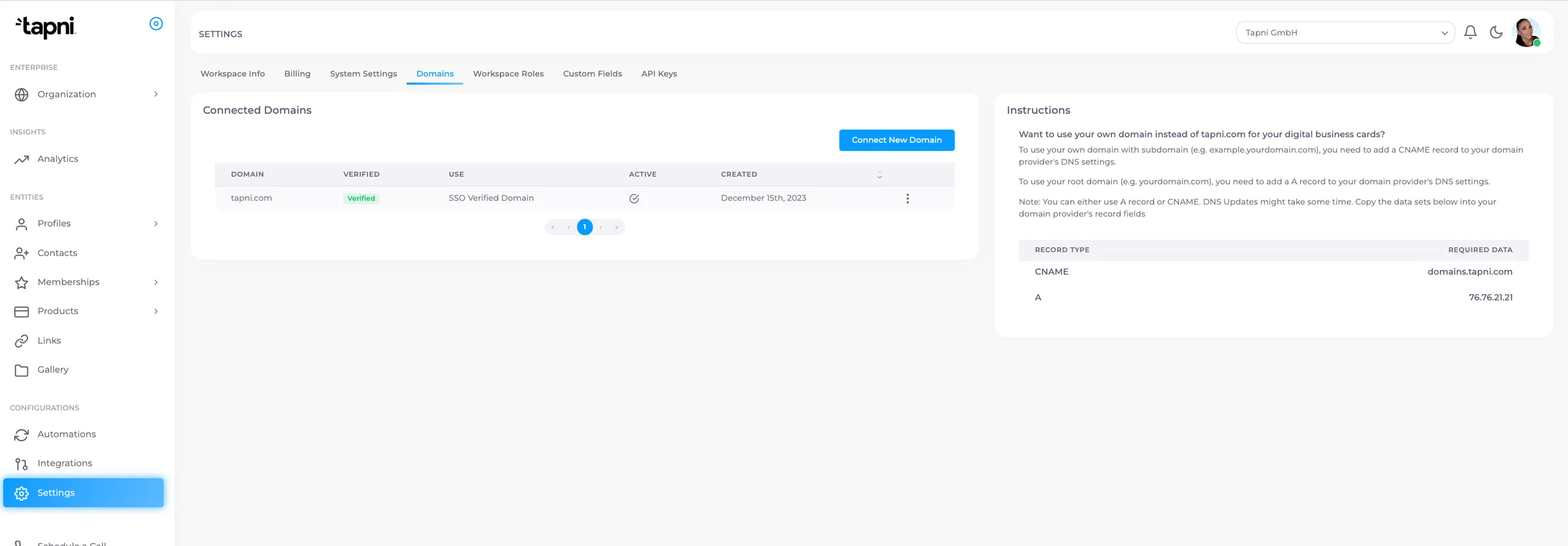Select the Domains tab
This screenshot has height=546, width=1568.
[x=435, y=74]
